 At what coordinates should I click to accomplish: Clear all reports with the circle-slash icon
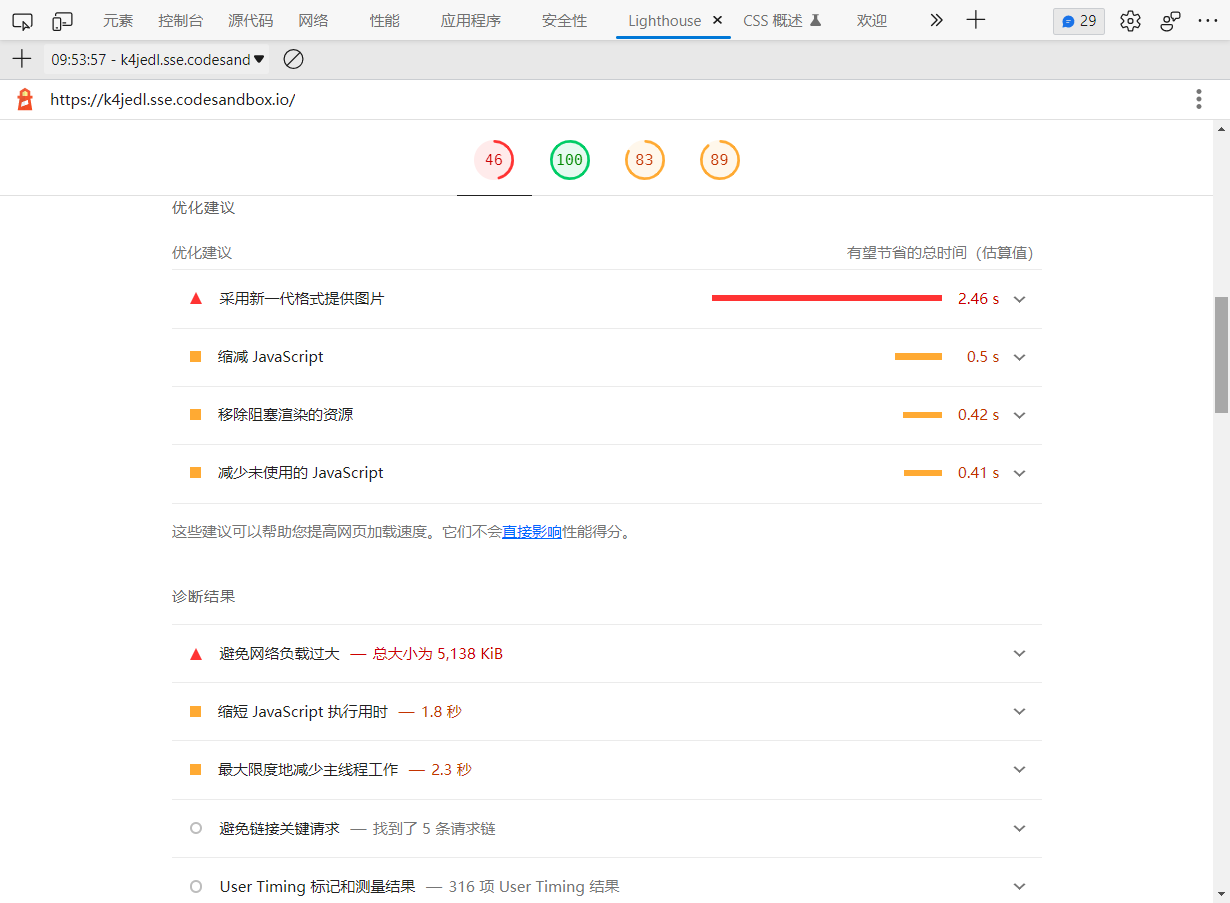tap(293, 59)
